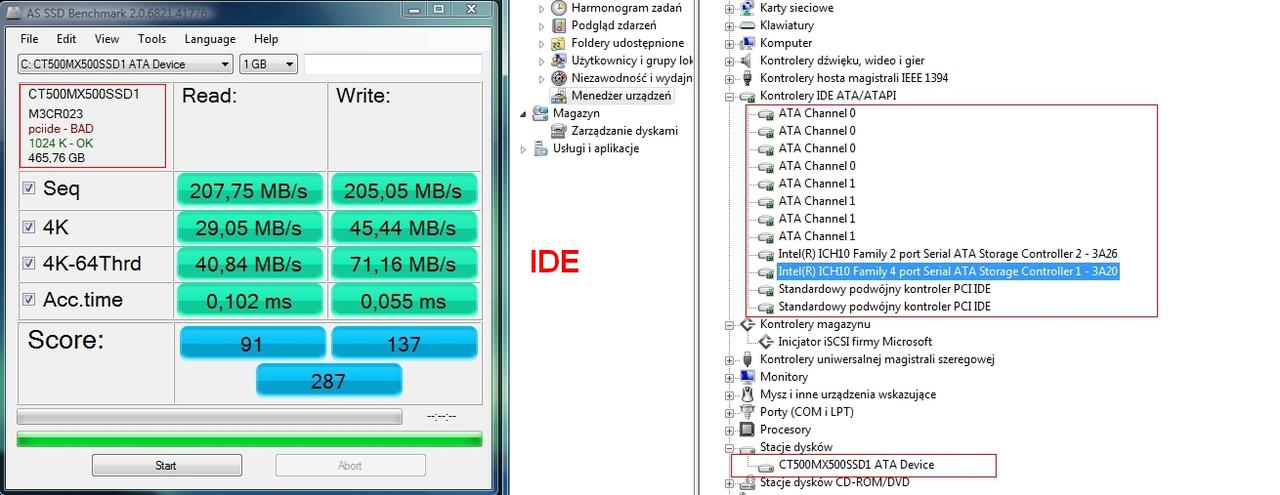Select Menedżer urządzeń icon
This screenshot has width=1280, height=495.
[559, 96]
